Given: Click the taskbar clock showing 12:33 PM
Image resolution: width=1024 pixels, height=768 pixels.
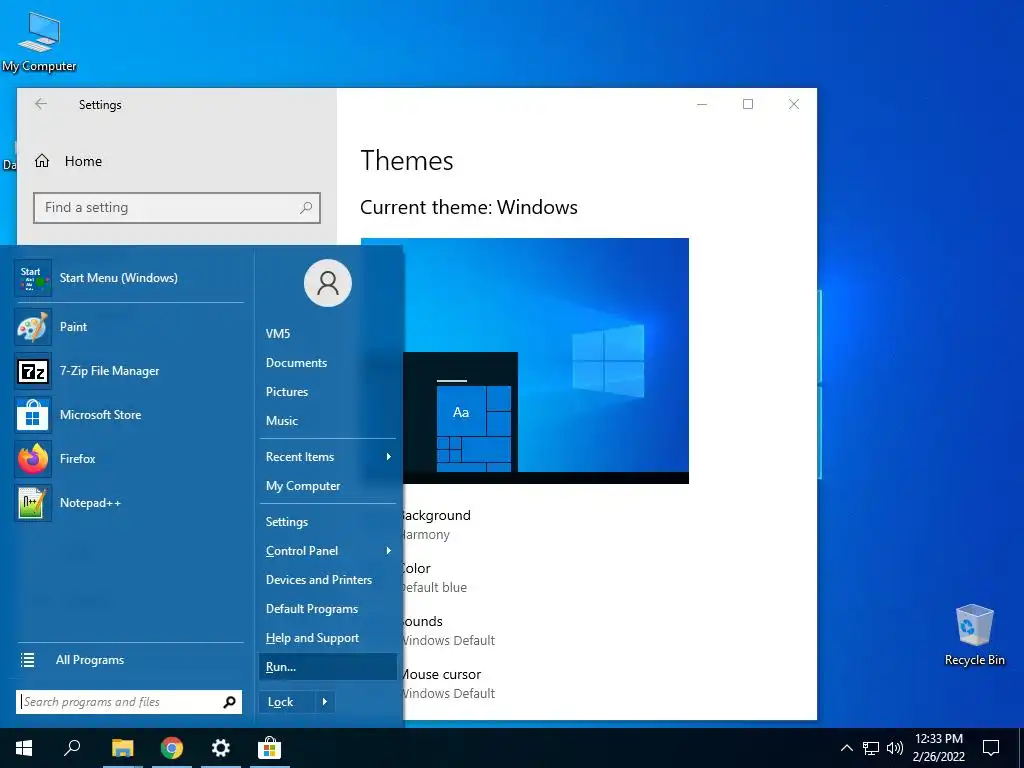Looking at the screenshot, I should tap(938, 748).
